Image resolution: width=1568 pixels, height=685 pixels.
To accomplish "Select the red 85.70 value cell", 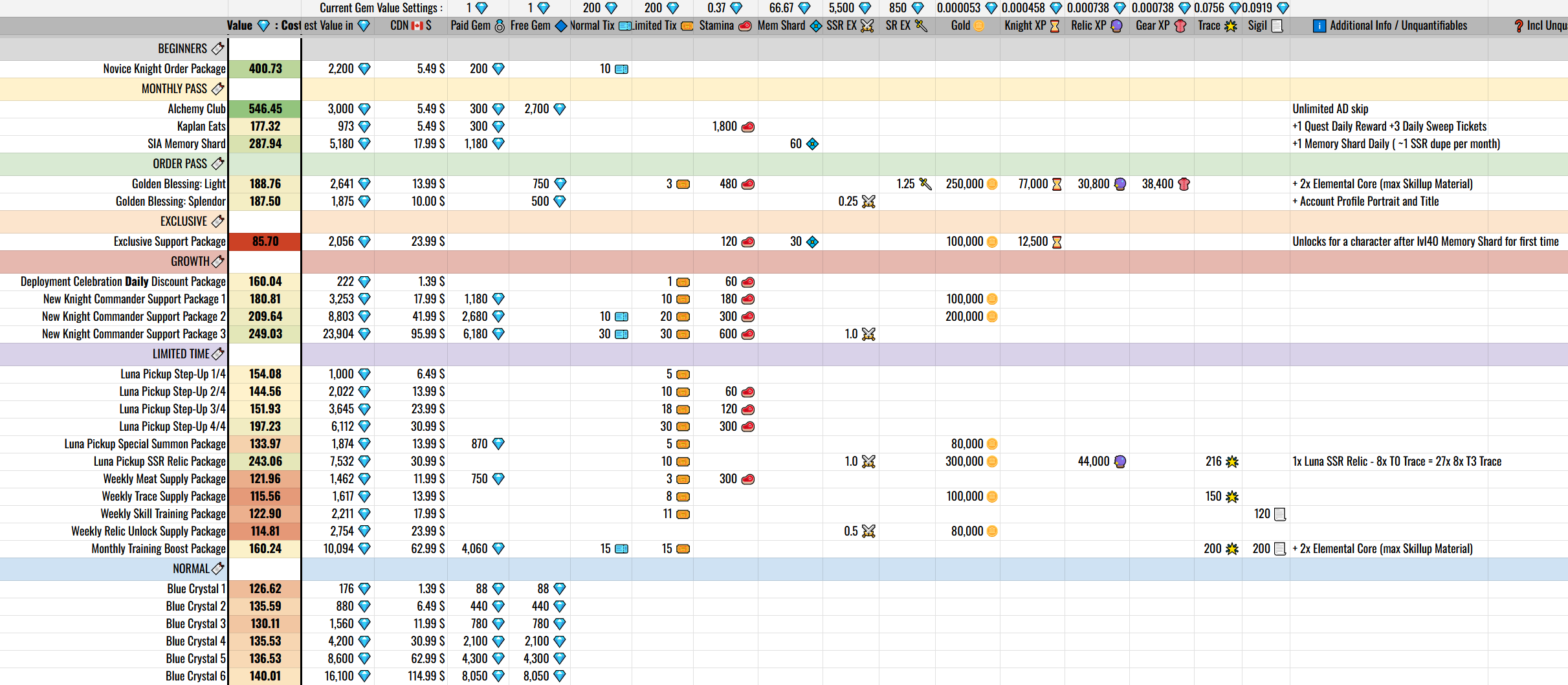I will coord(265,241).
